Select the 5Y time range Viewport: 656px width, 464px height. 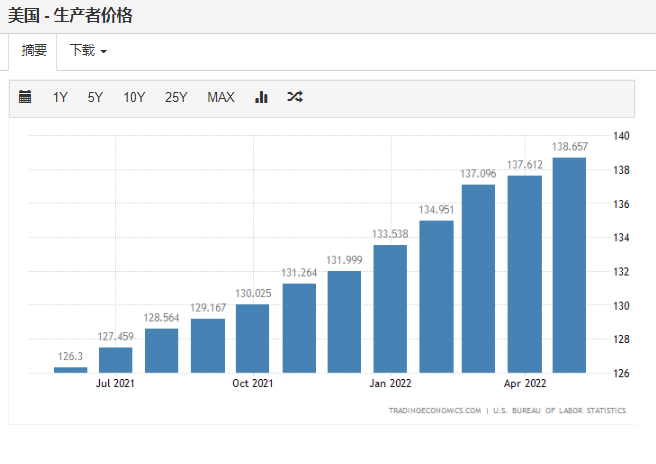coord(95,97)
